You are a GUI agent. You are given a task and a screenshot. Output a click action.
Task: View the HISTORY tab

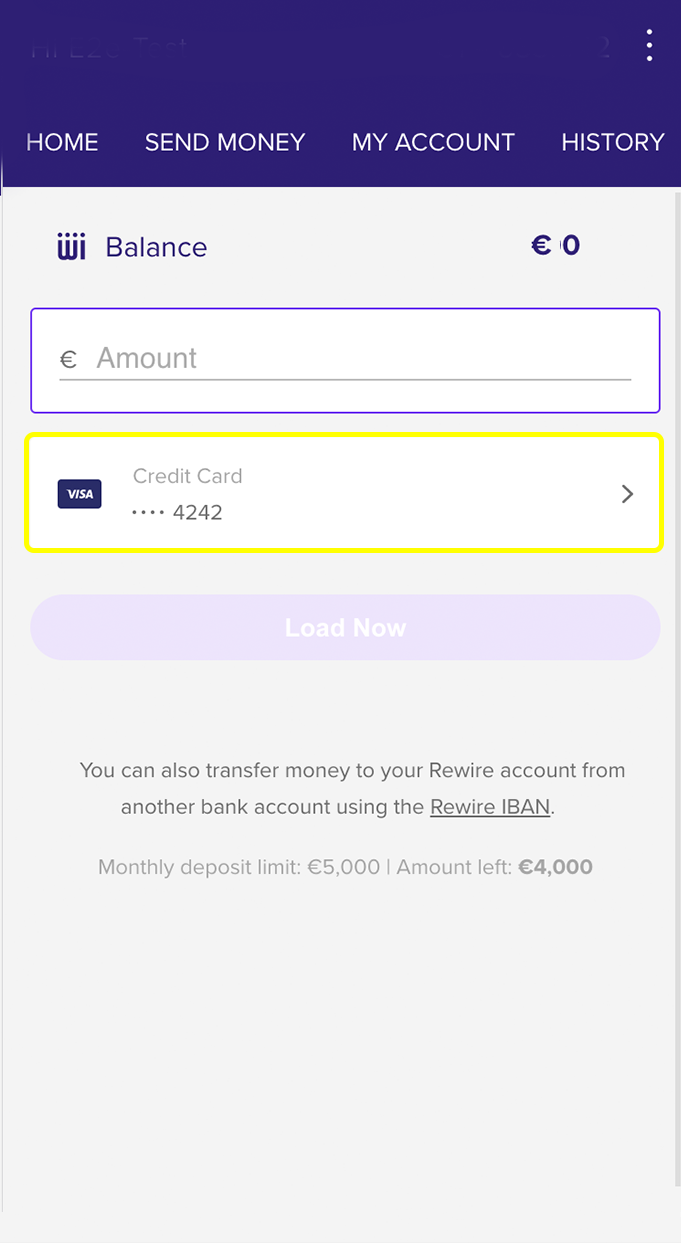[612, 142]
